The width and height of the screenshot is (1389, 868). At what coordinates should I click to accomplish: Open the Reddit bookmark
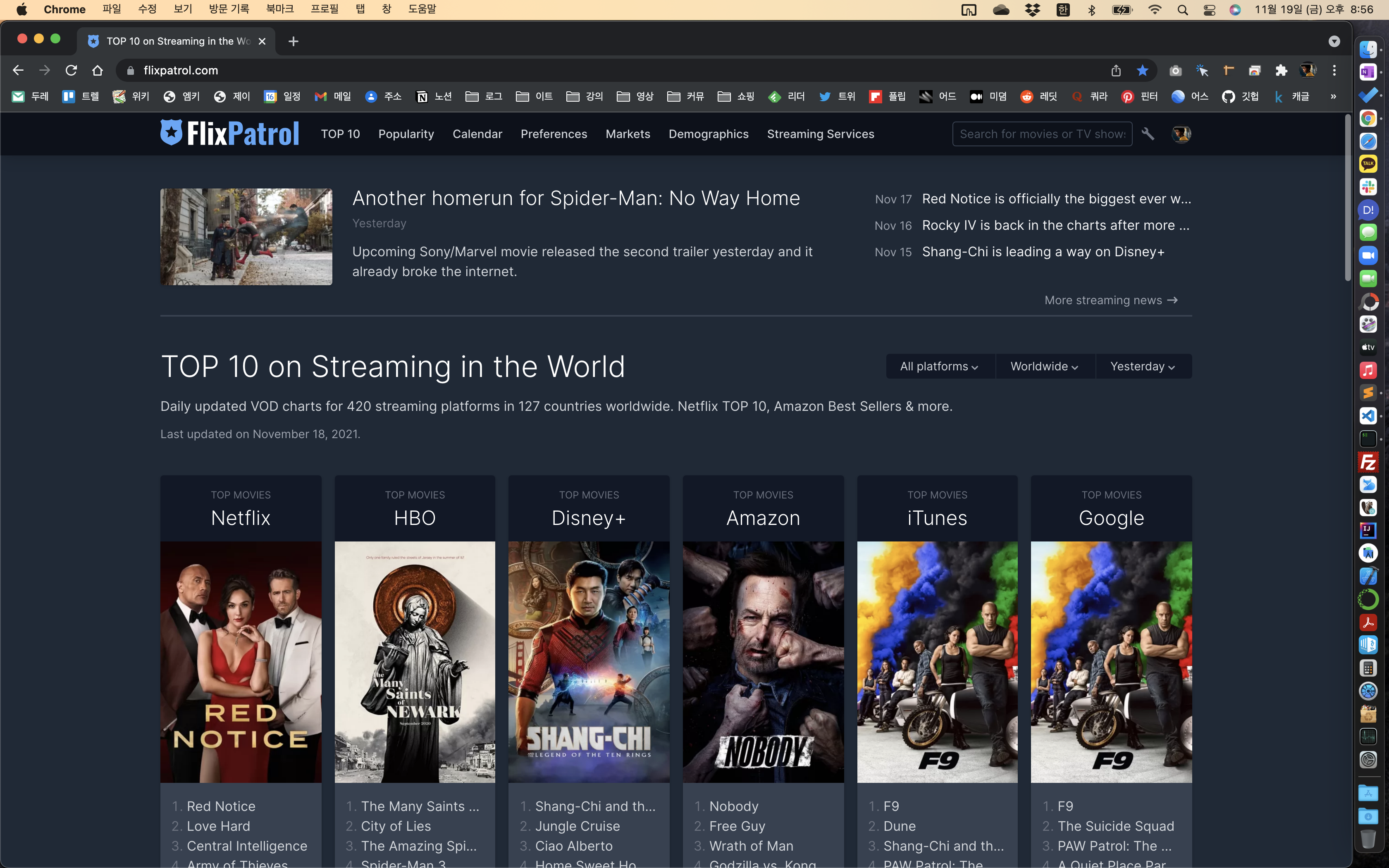click(1039, 96)
